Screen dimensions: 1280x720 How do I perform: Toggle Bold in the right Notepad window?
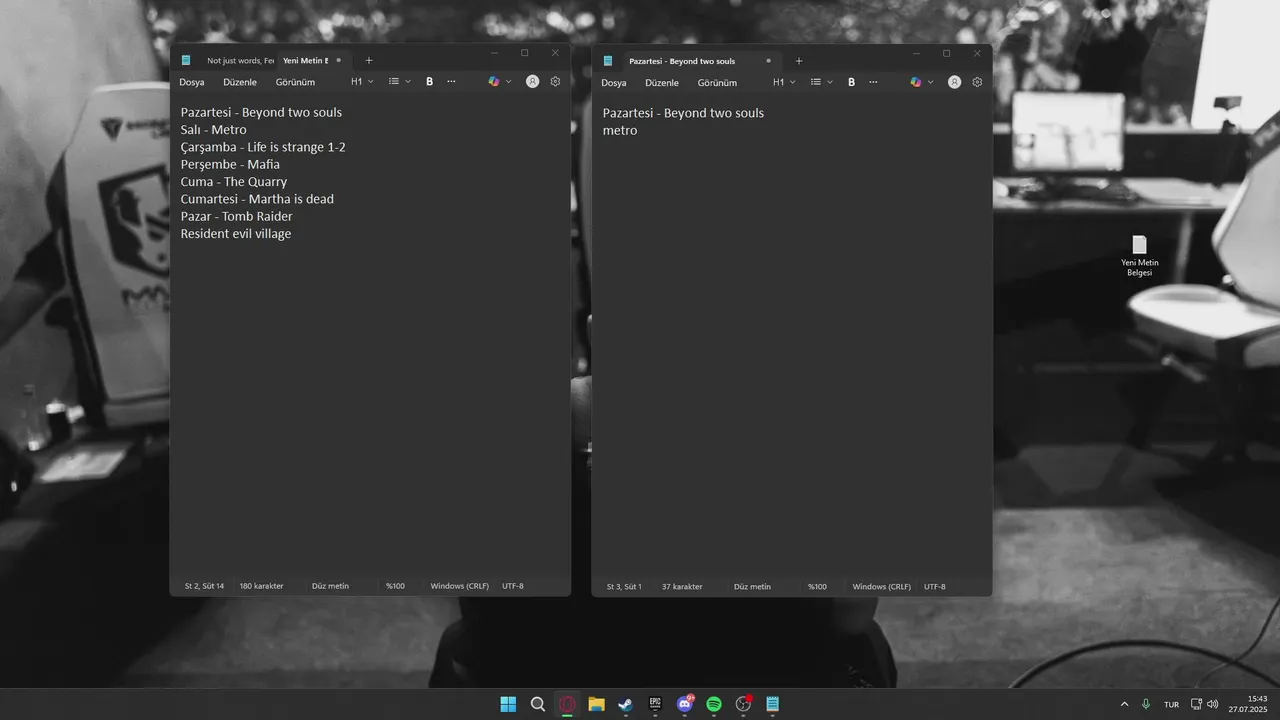coord(851,82)
